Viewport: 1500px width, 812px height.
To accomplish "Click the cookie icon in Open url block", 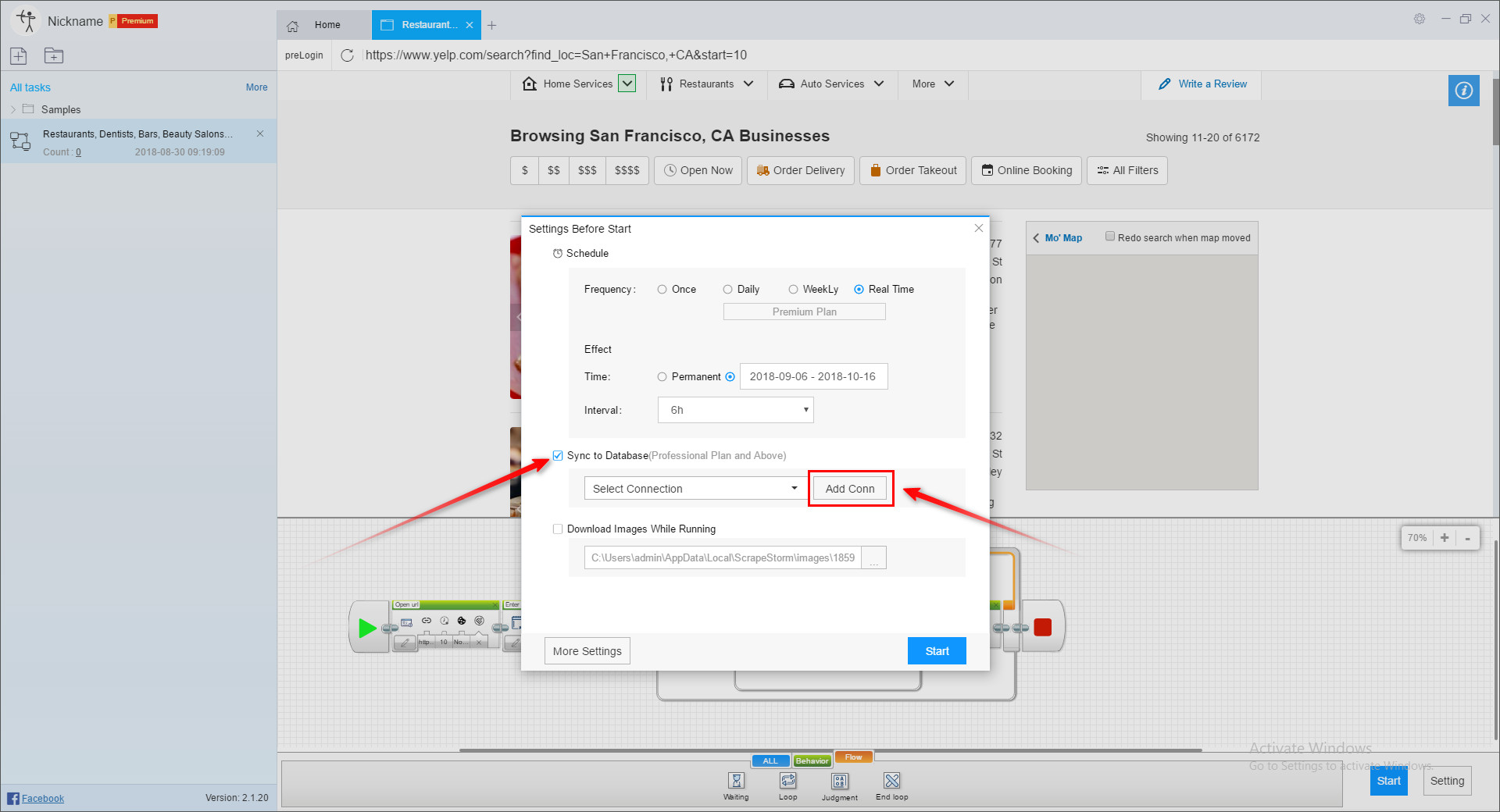I will pos(462,621).
